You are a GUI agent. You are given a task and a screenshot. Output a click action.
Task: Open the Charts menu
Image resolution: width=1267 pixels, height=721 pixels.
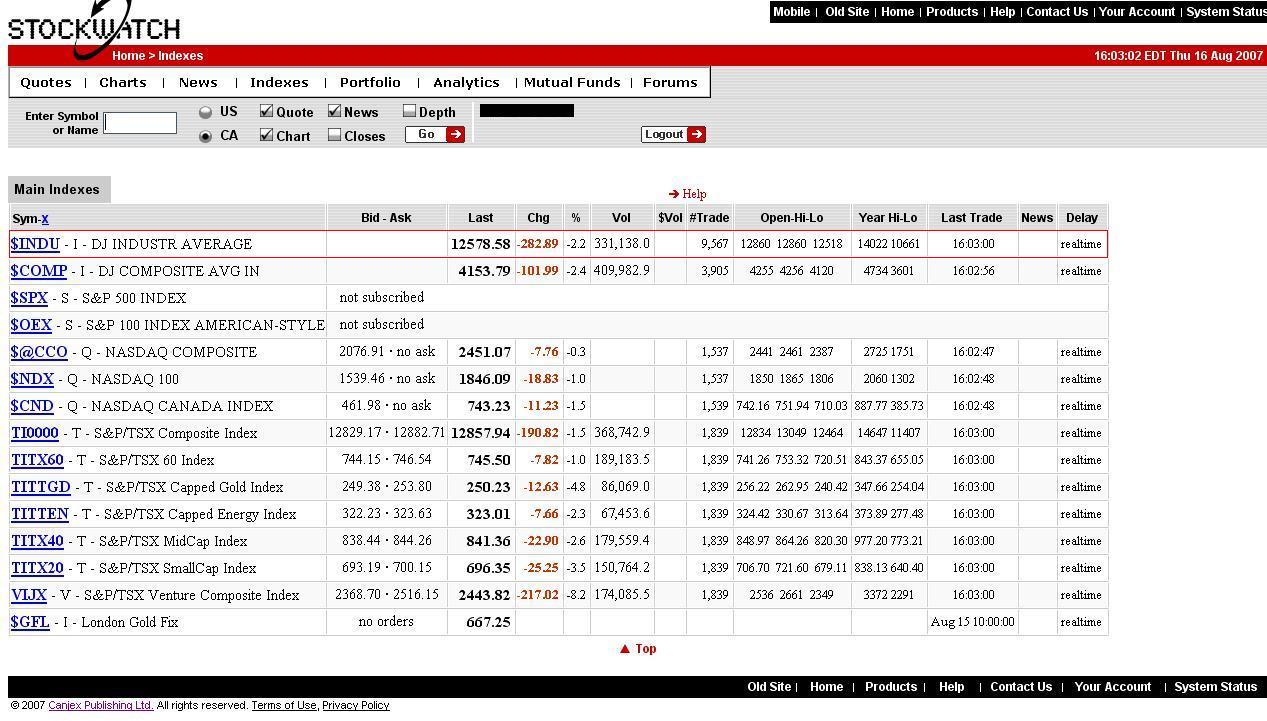coord(122,83)
